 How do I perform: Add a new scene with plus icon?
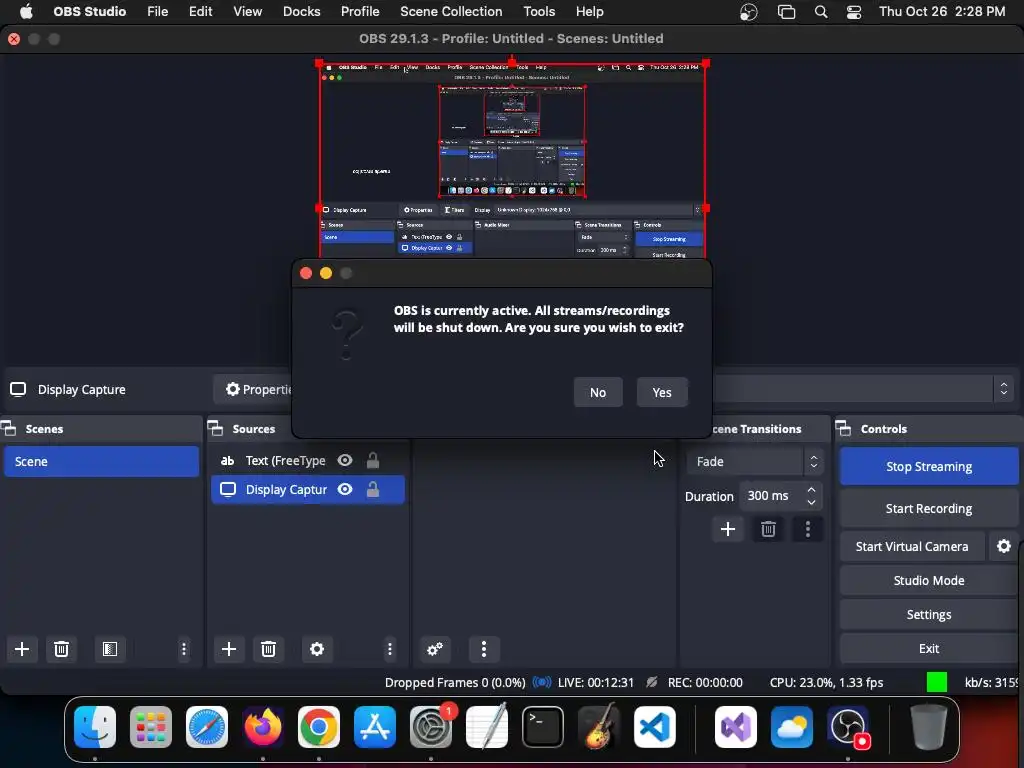click(x=22, y=649)
